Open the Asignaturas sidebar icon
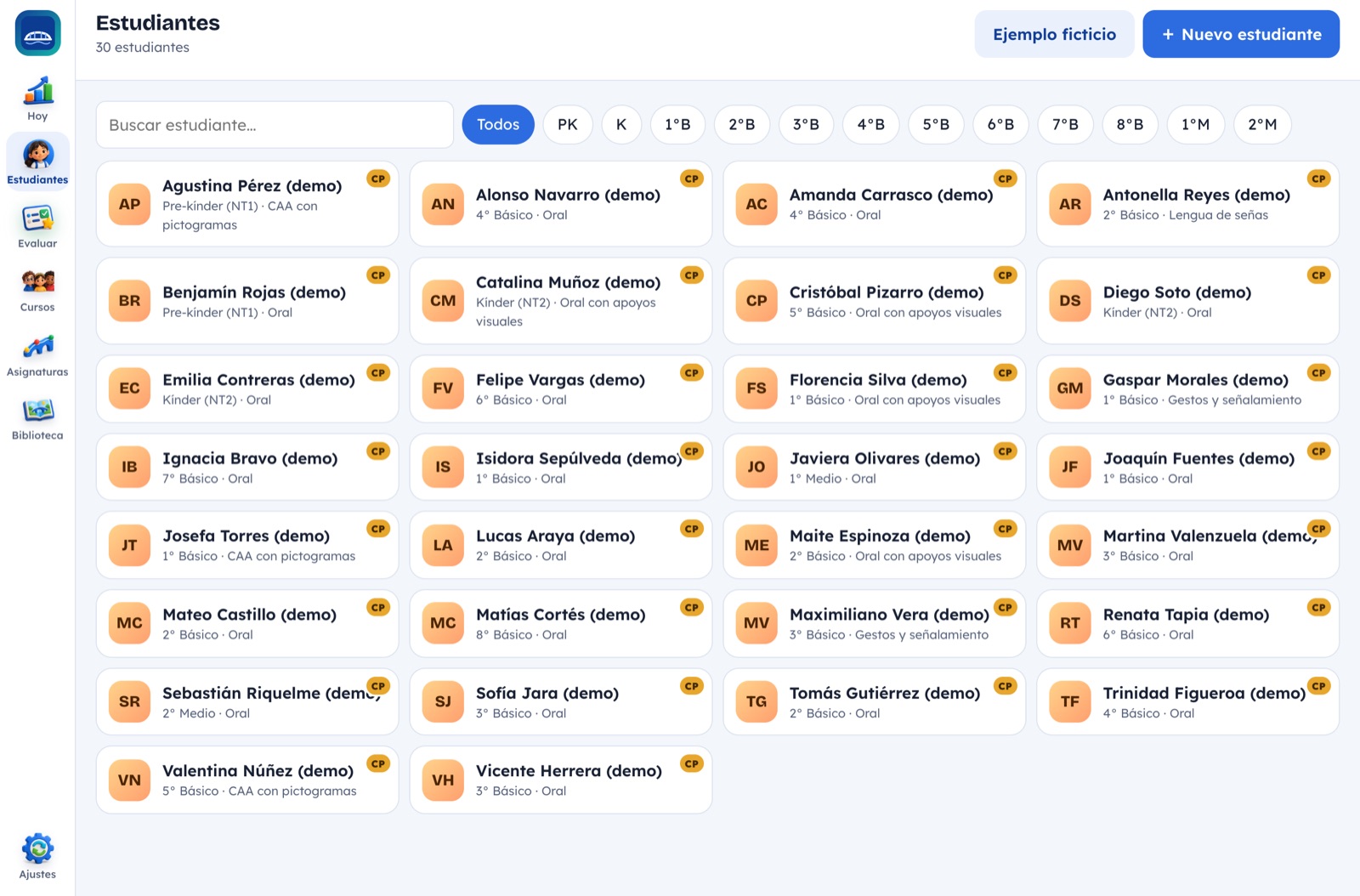Screen dimensions: 1360x896 click(37, 347)
